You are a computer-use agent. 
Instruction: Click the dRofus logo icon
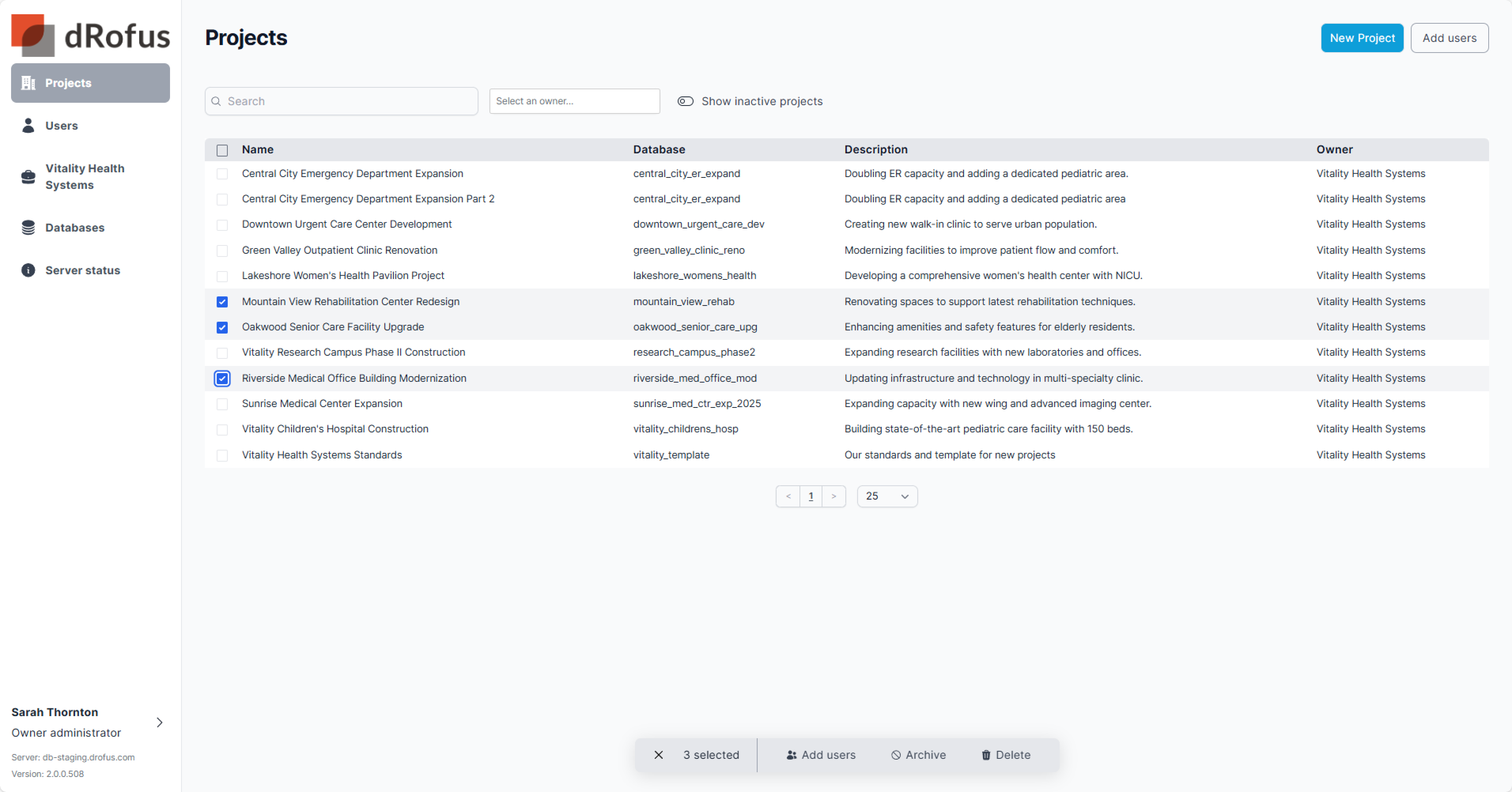(33, 35)
